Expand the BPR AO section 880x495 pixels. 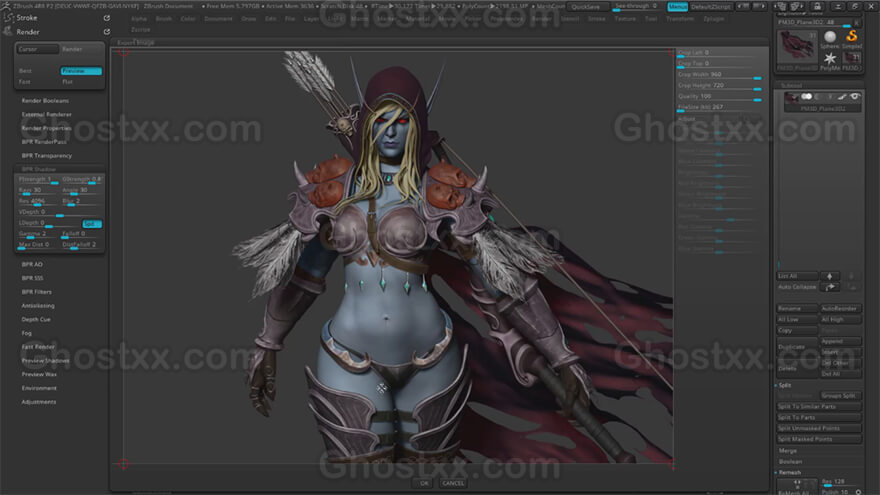coord(32,264)
